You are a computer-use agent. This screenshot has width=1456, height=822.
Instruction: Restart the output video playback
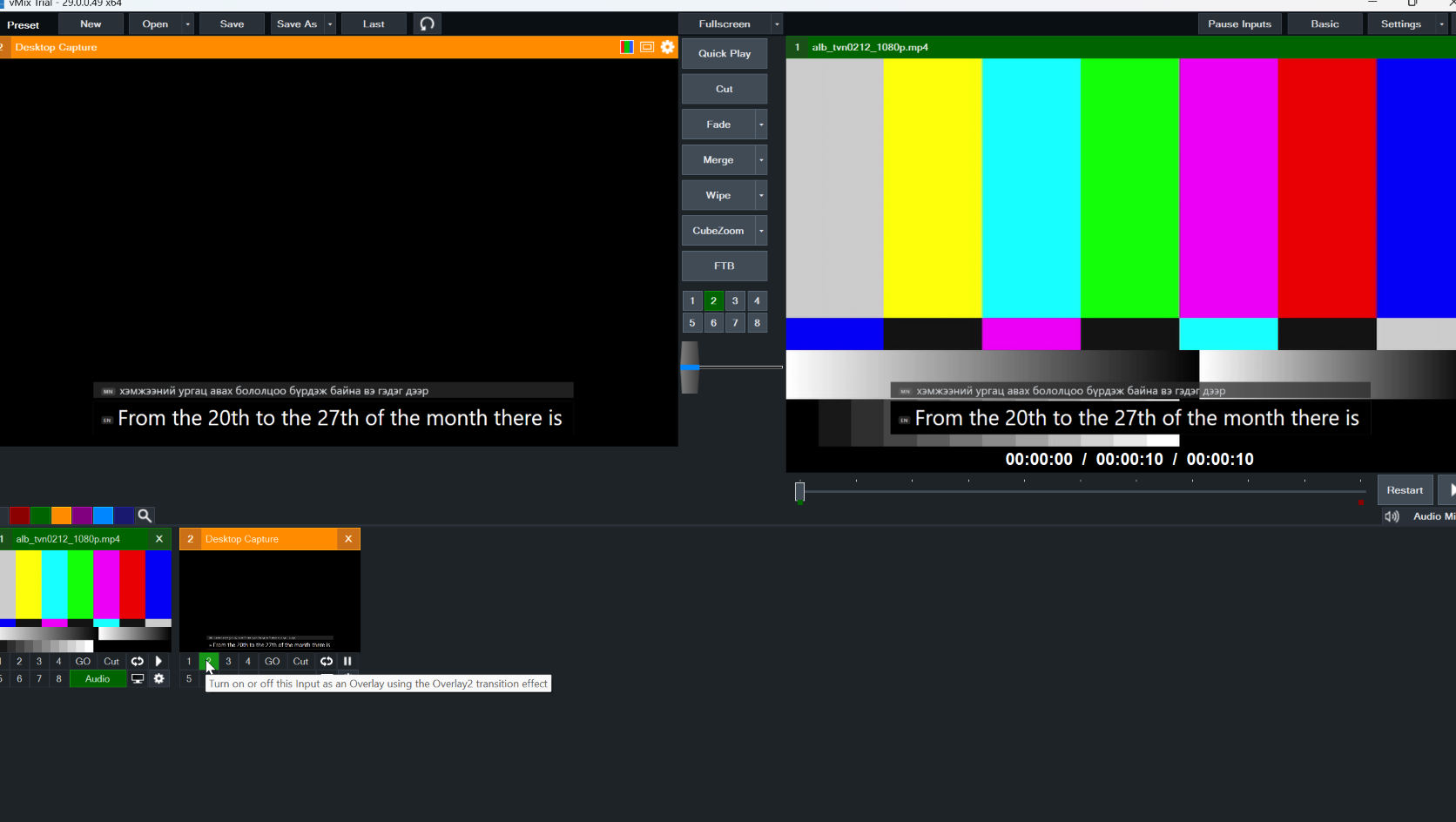(1405, 490)
